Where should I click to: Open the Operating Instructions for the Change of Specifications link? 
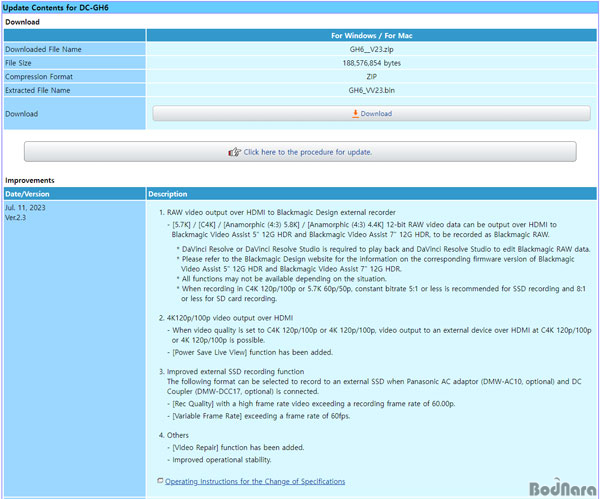[255, 481]
